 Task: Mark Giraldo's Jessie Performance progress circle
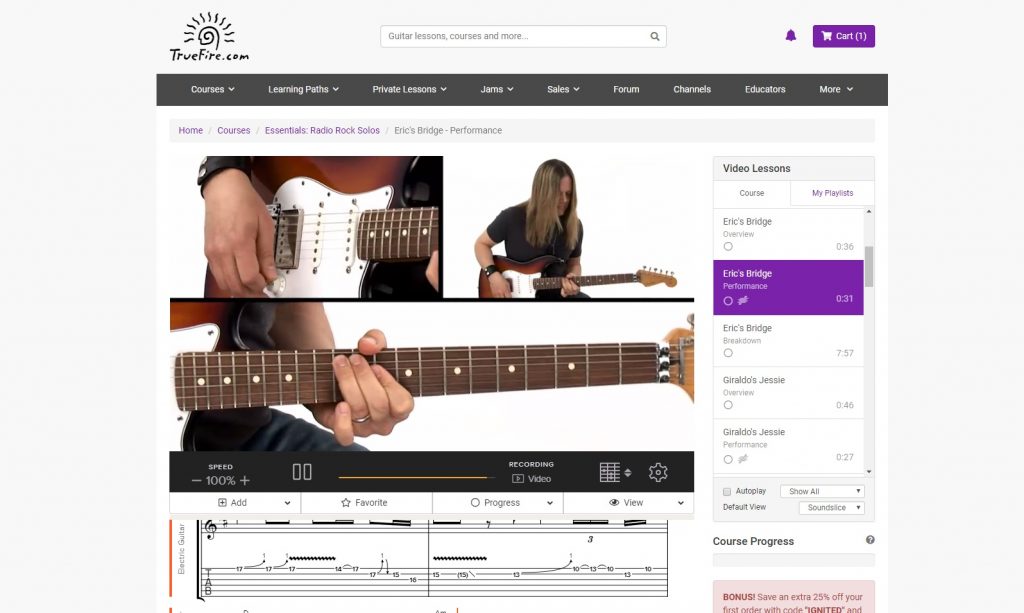point(728,460)
